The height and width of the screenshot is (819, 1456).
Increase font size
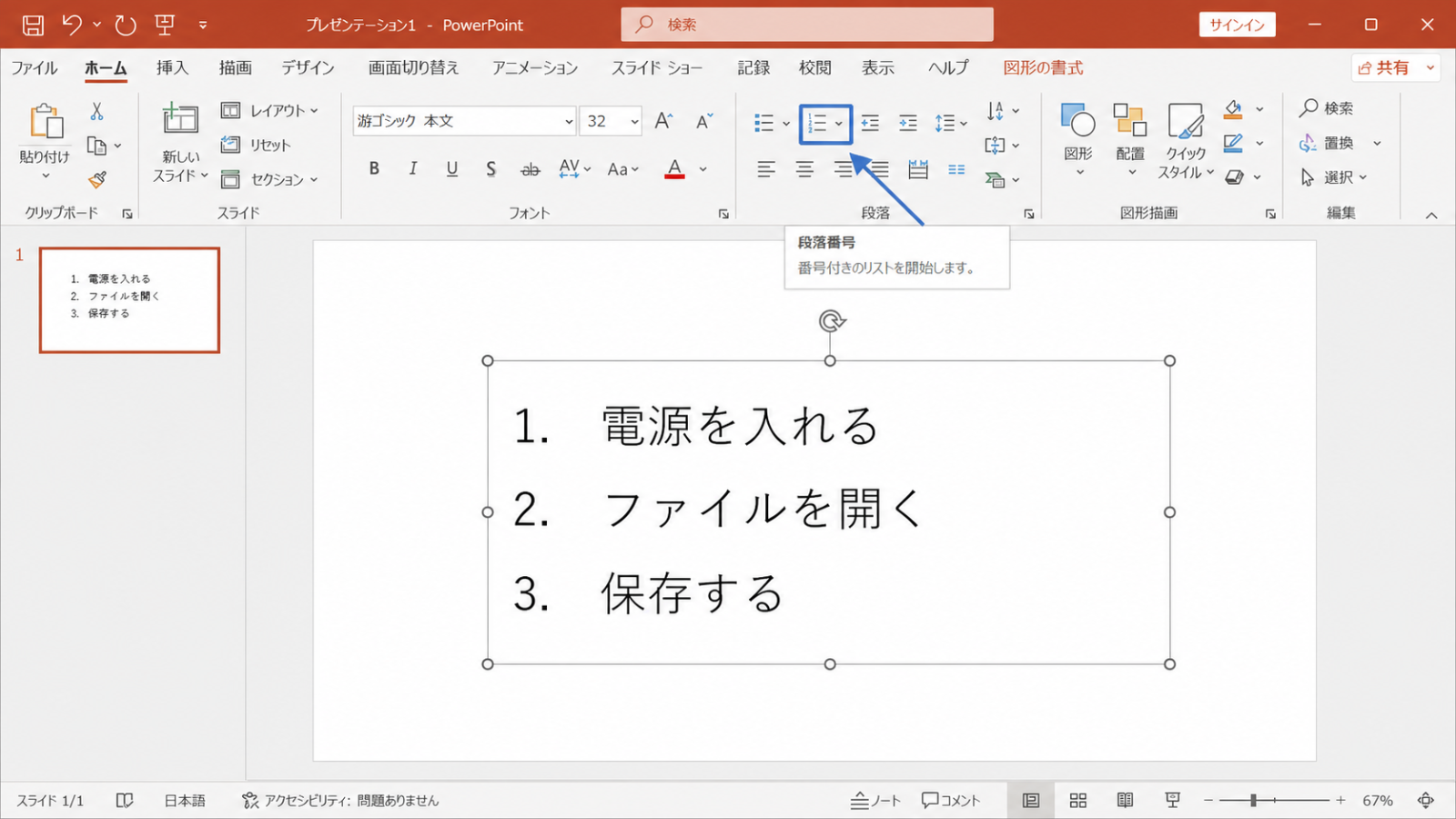pos(664,120)
